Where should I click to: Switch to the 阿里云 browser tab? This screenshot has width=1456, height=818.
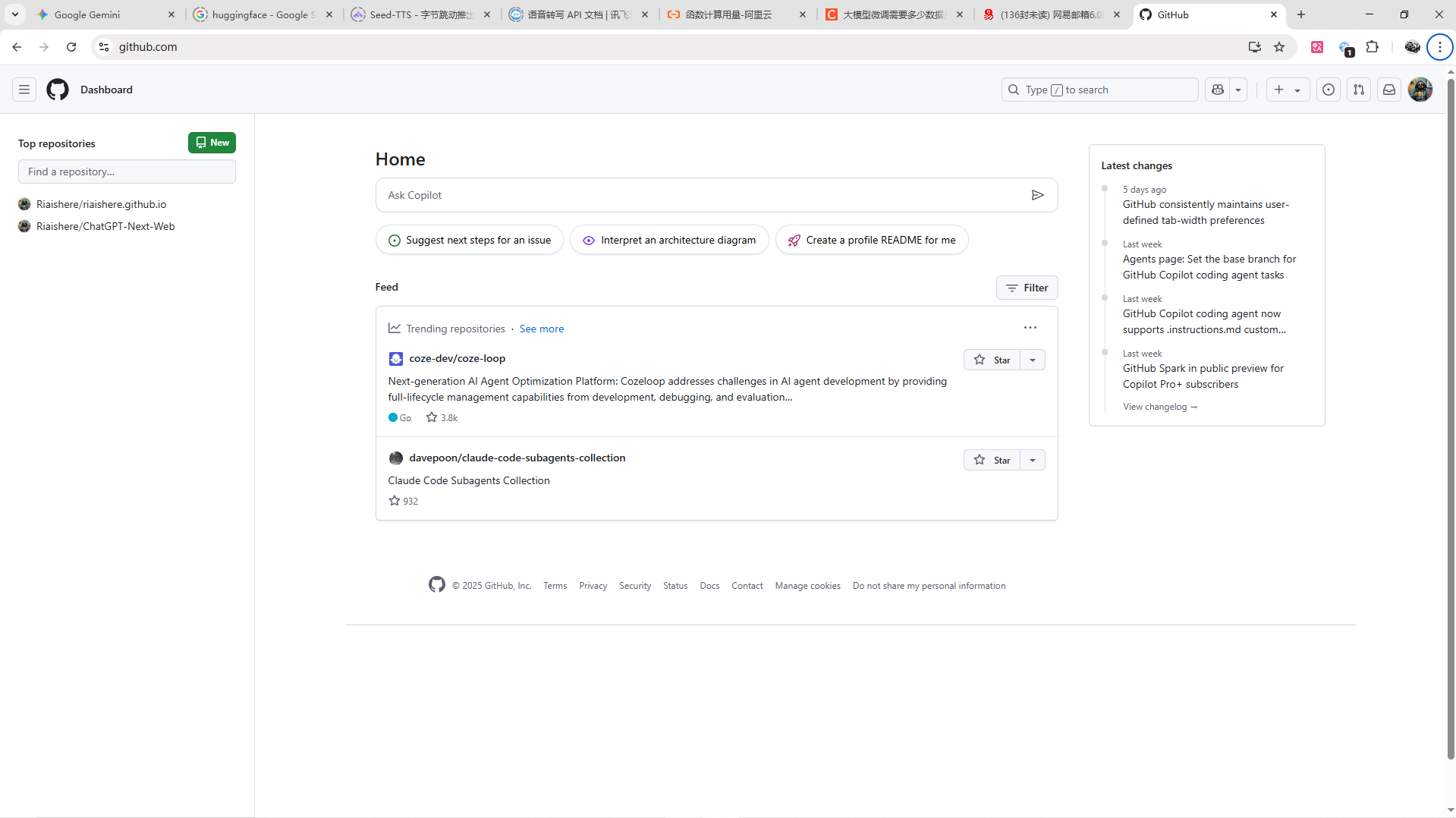(737, 14)
